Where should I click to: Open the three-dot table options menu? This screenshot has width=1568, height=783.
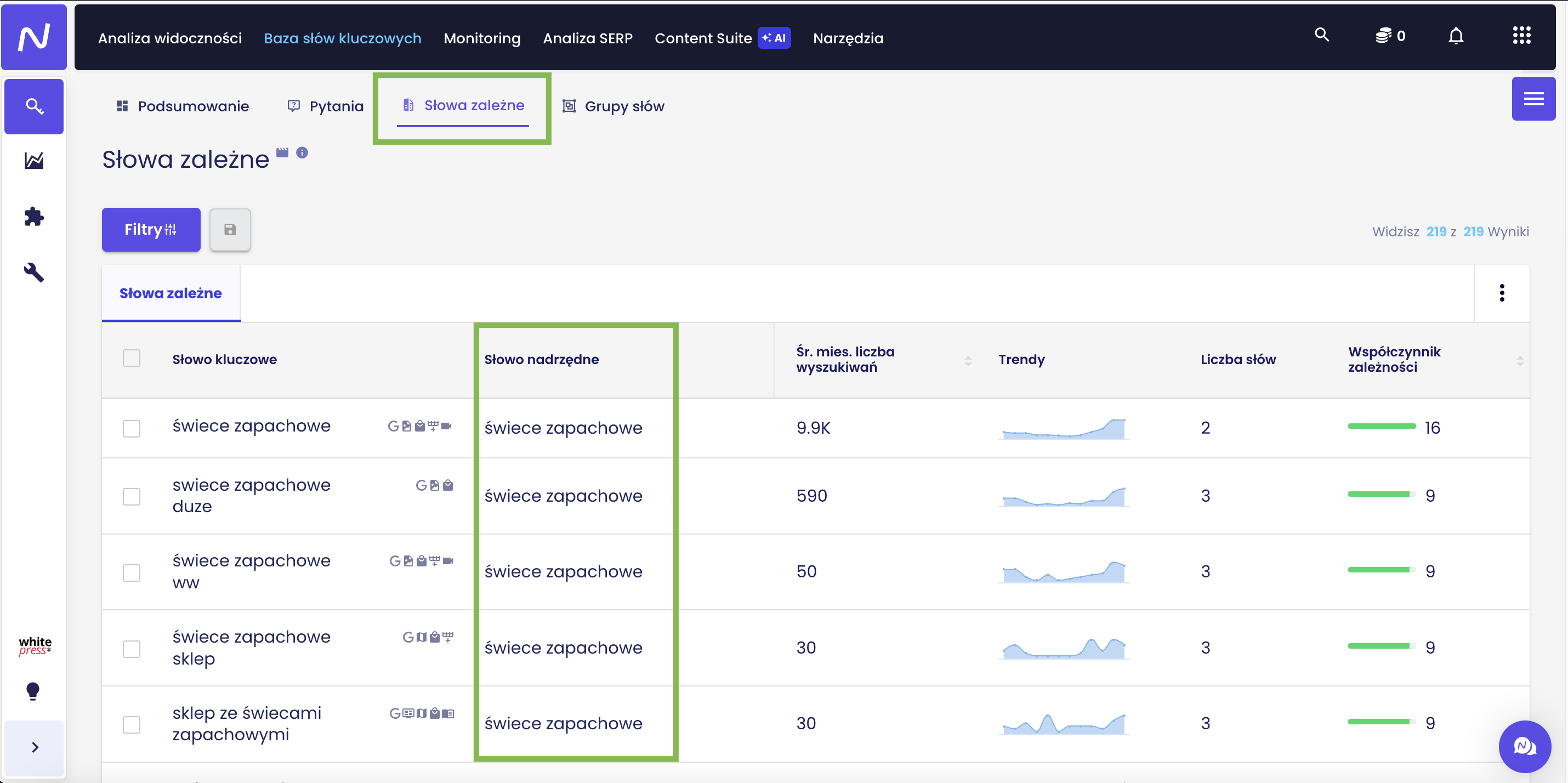click(1502, 293)
